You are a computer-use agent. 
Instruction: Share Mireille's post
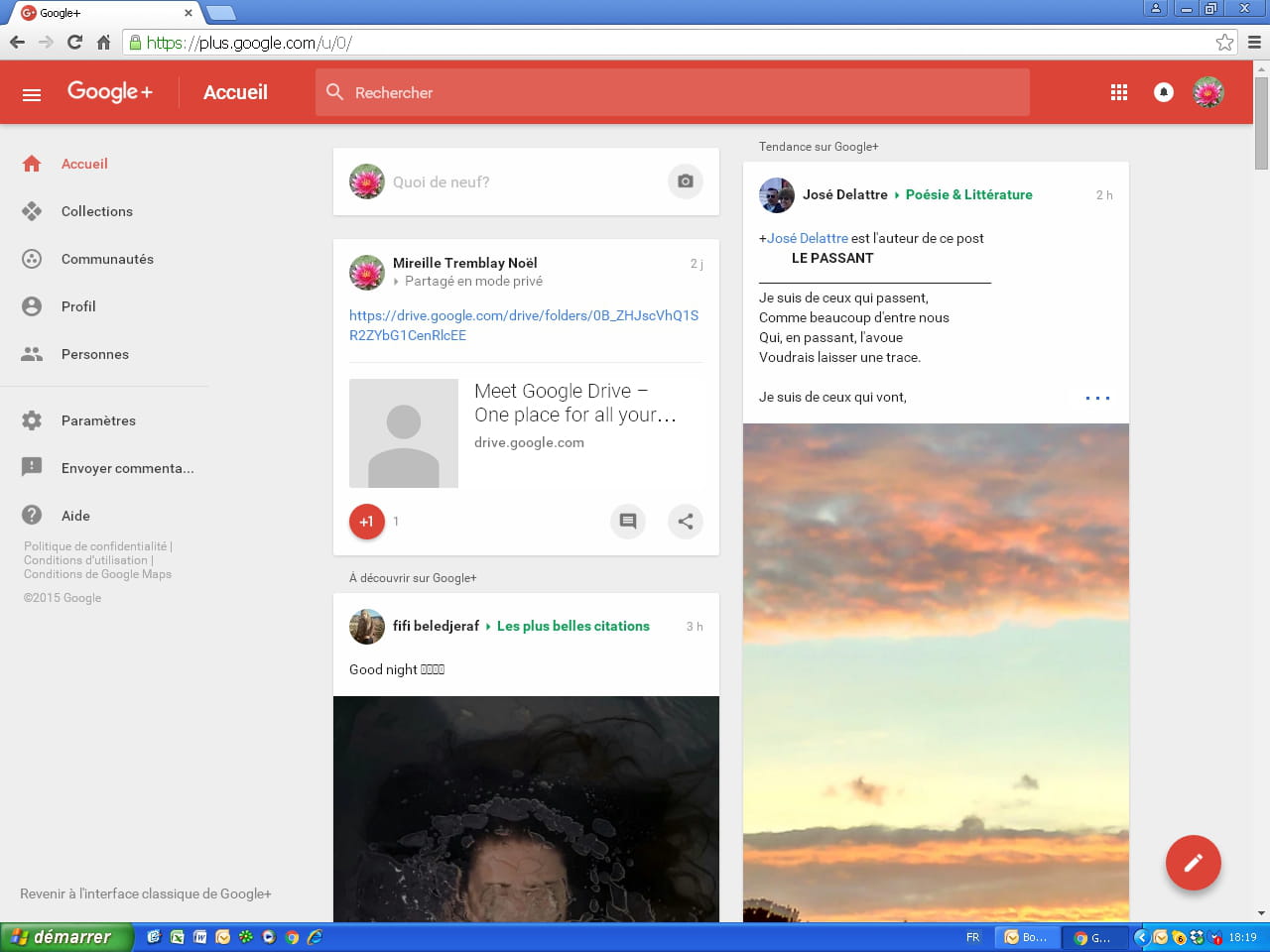point(686,521)
